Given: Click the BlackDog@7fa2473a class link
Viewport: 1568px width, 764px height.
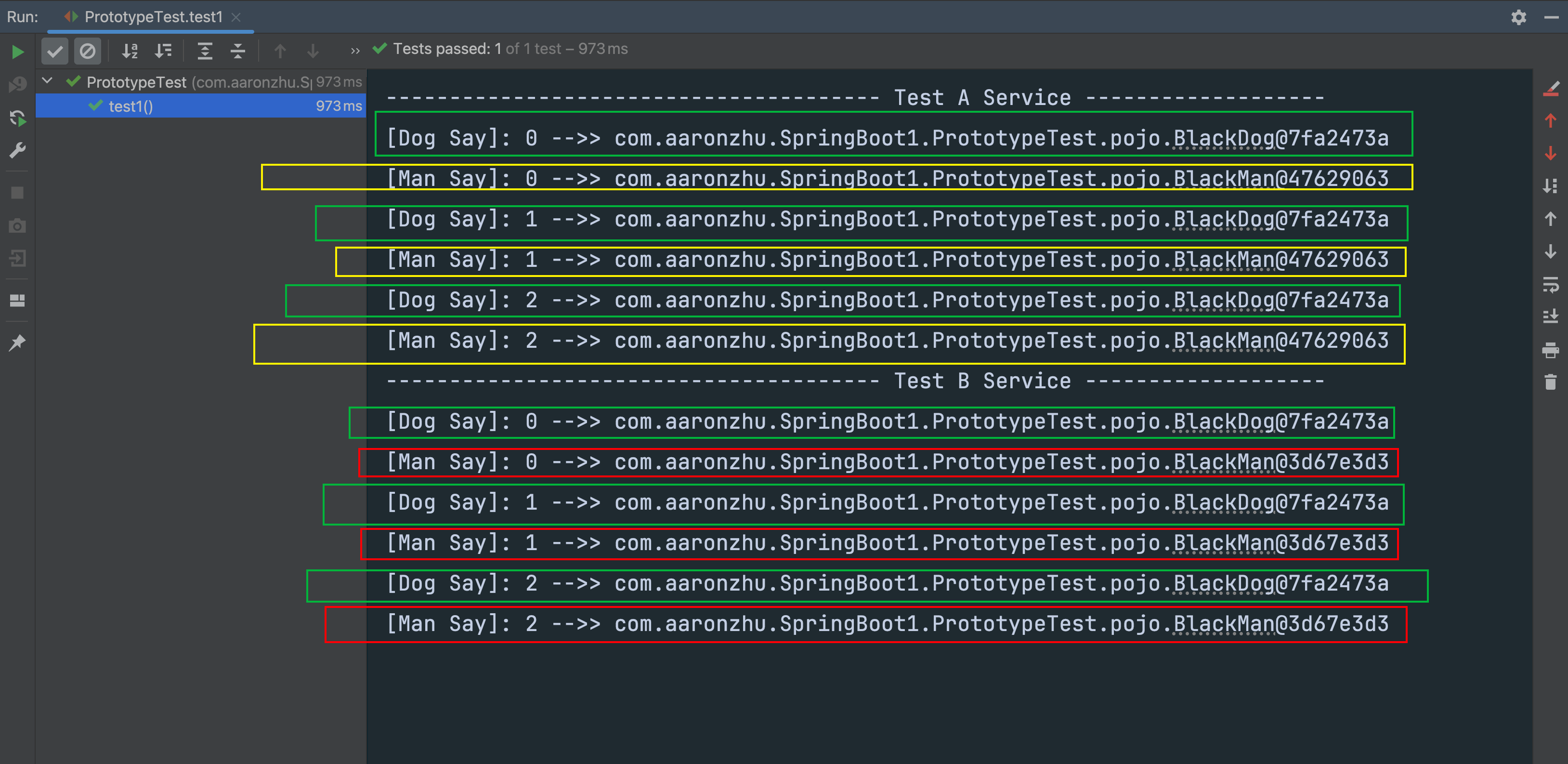Looking at the screenshot, I should click(x=1224, y=139).
